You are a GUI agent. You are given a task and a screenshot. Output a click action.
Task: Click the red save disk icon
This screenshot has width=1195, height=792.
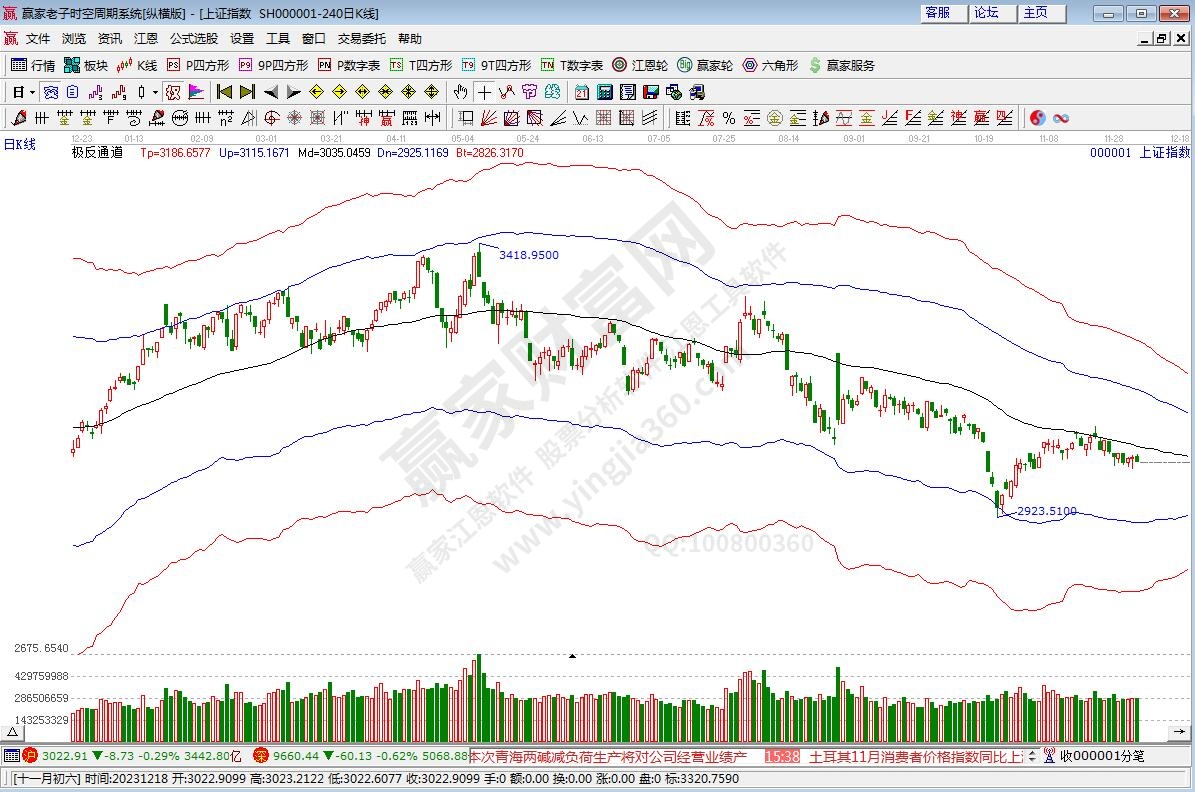pyautogui.click(x=651, y=92)
